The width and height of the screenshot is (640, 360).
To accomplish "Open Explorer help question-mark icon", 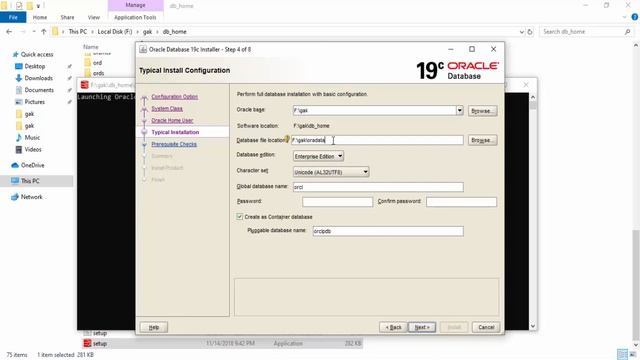I will click(x=635, y=17).
